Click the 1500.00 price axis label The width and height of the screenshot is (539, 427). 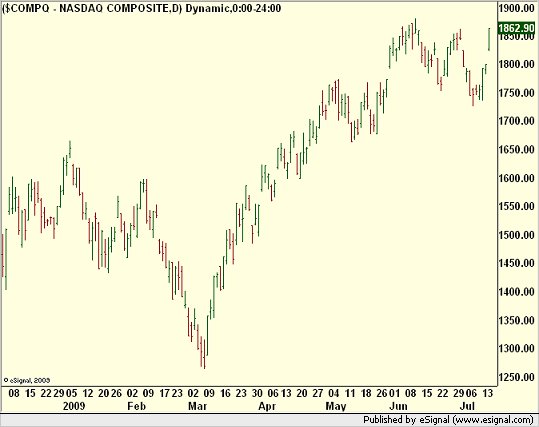[x=517, y=235]
